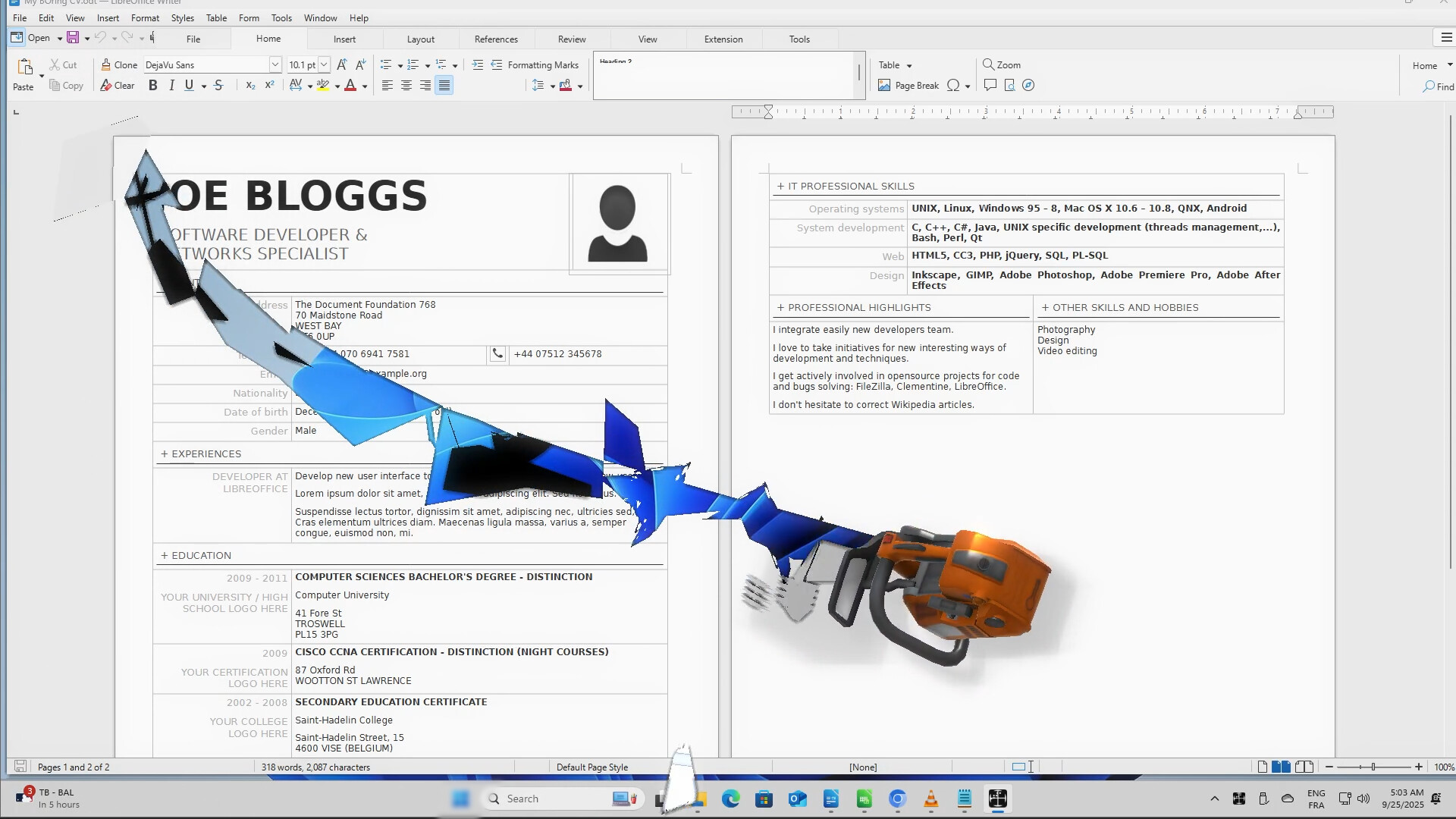The height and width of the screenshot is (819, 1456).
Task: Toggle highlight color on selection
Action: click(x=325, y=85)
